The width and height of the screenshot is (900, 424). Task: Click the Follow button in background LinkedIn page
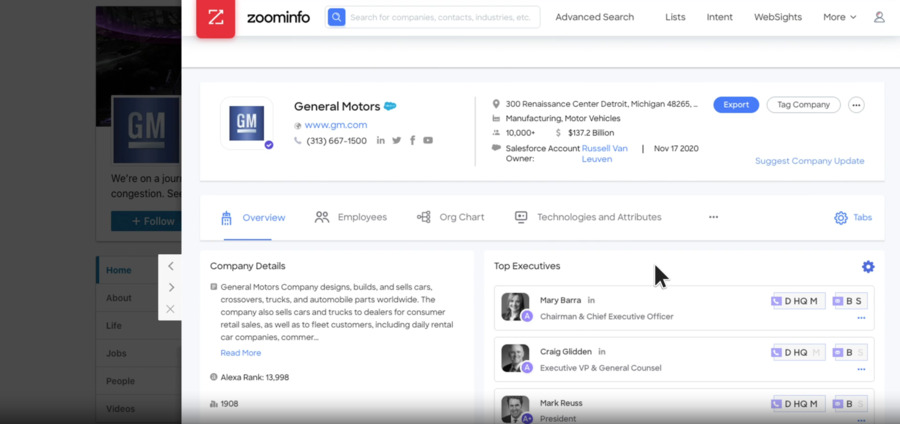(x=146, y=221)
